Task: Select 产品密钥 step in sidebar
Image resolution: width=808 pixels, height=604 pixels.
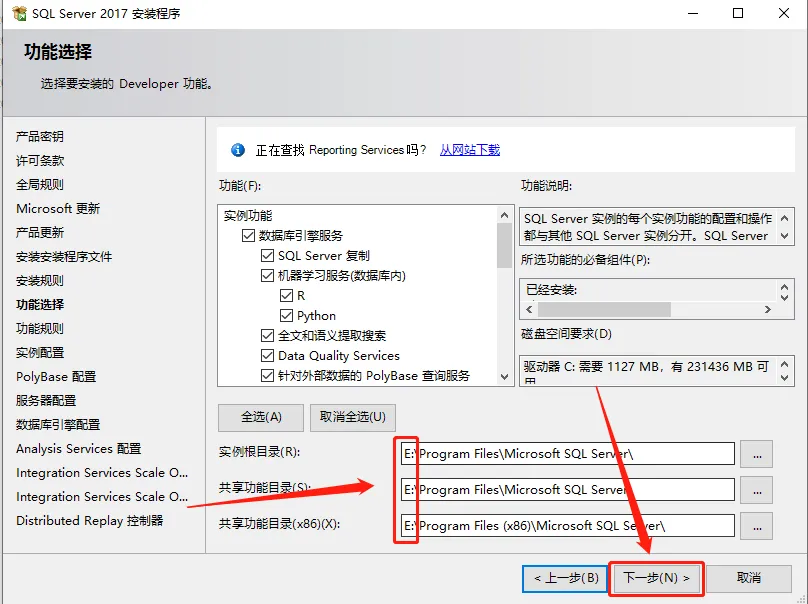Action: [40, 137]
